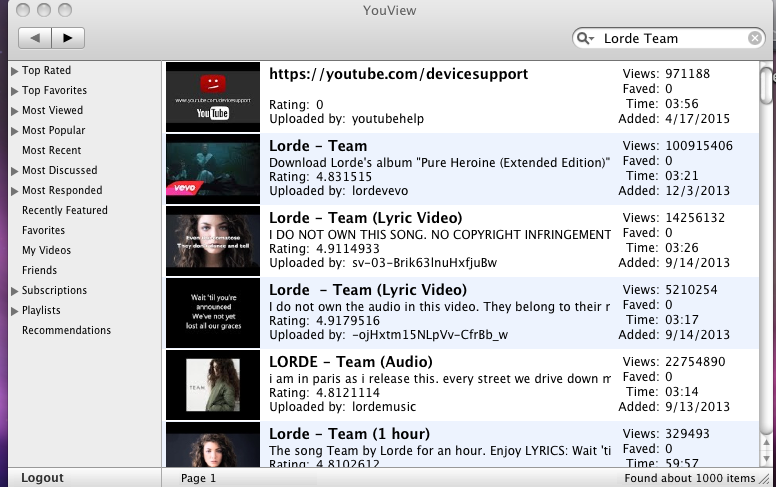
Task: Open the youtube devicesupport video thumbnail
Action: click(x=213, y=97)
